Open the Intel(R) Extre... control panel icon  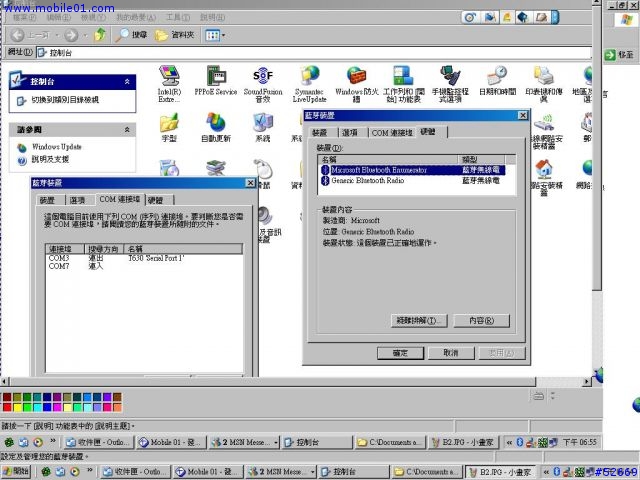[169, 84]
